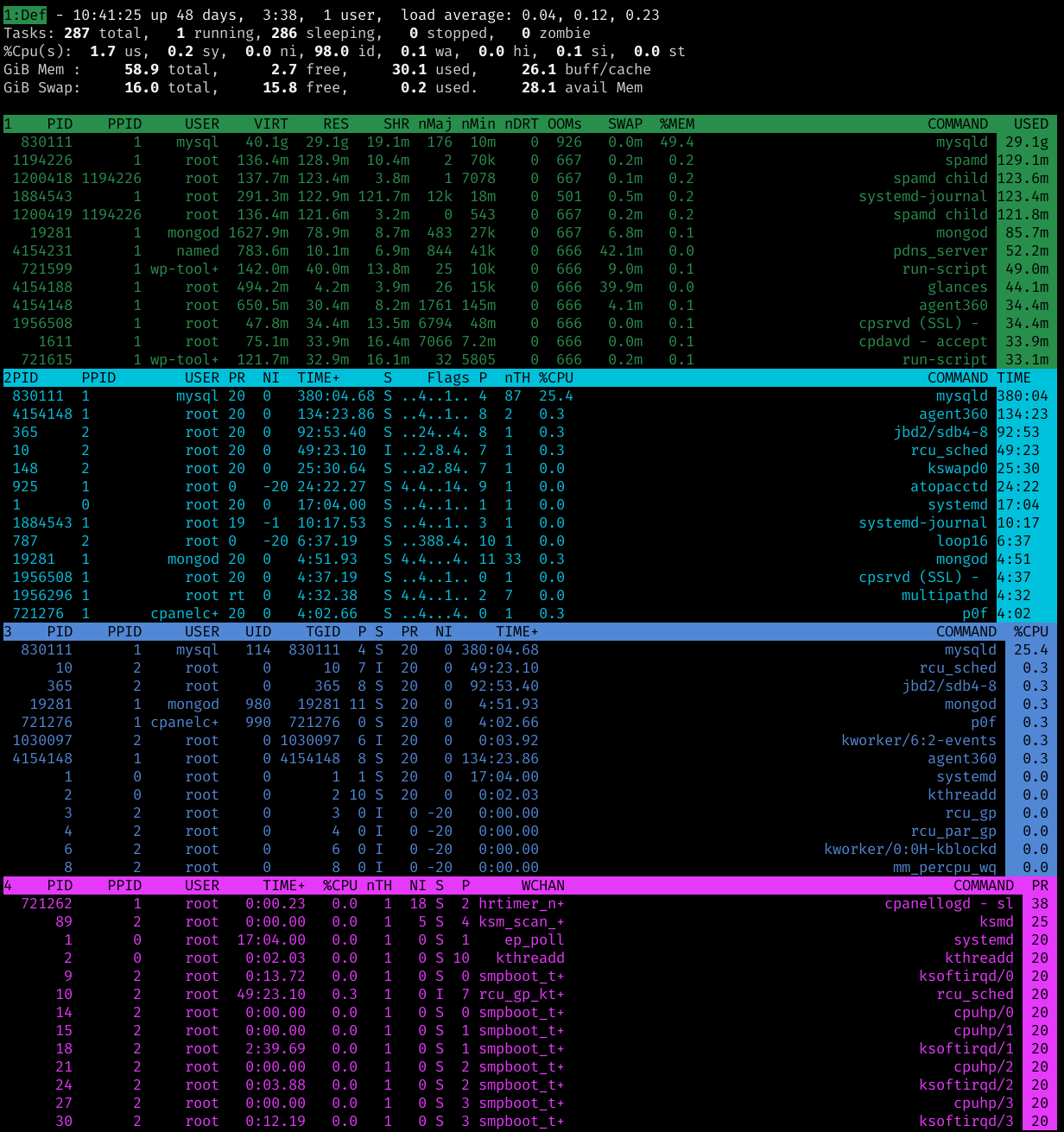Click the highlighted 1:Def window label
This screenshot has width=1064, height=1132.
click(25, 15)
